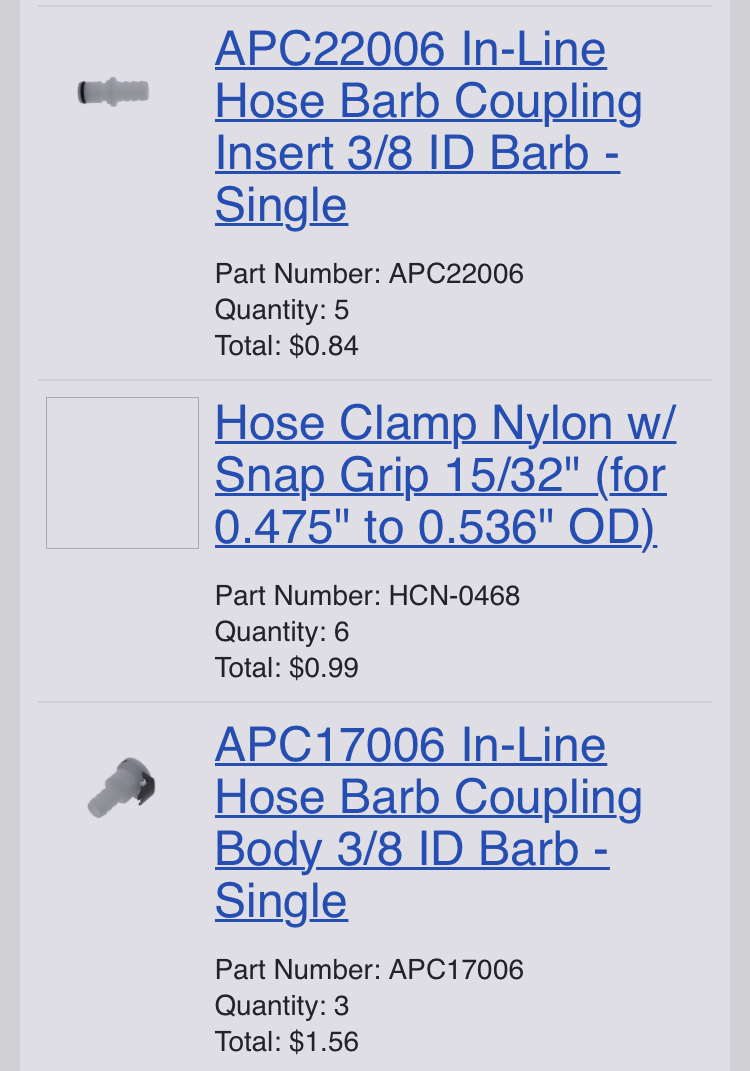Click 'Single' in the APC17006 link title
Image resolution: width=750 pixels, height=1071 pixels.
point(281,901)
